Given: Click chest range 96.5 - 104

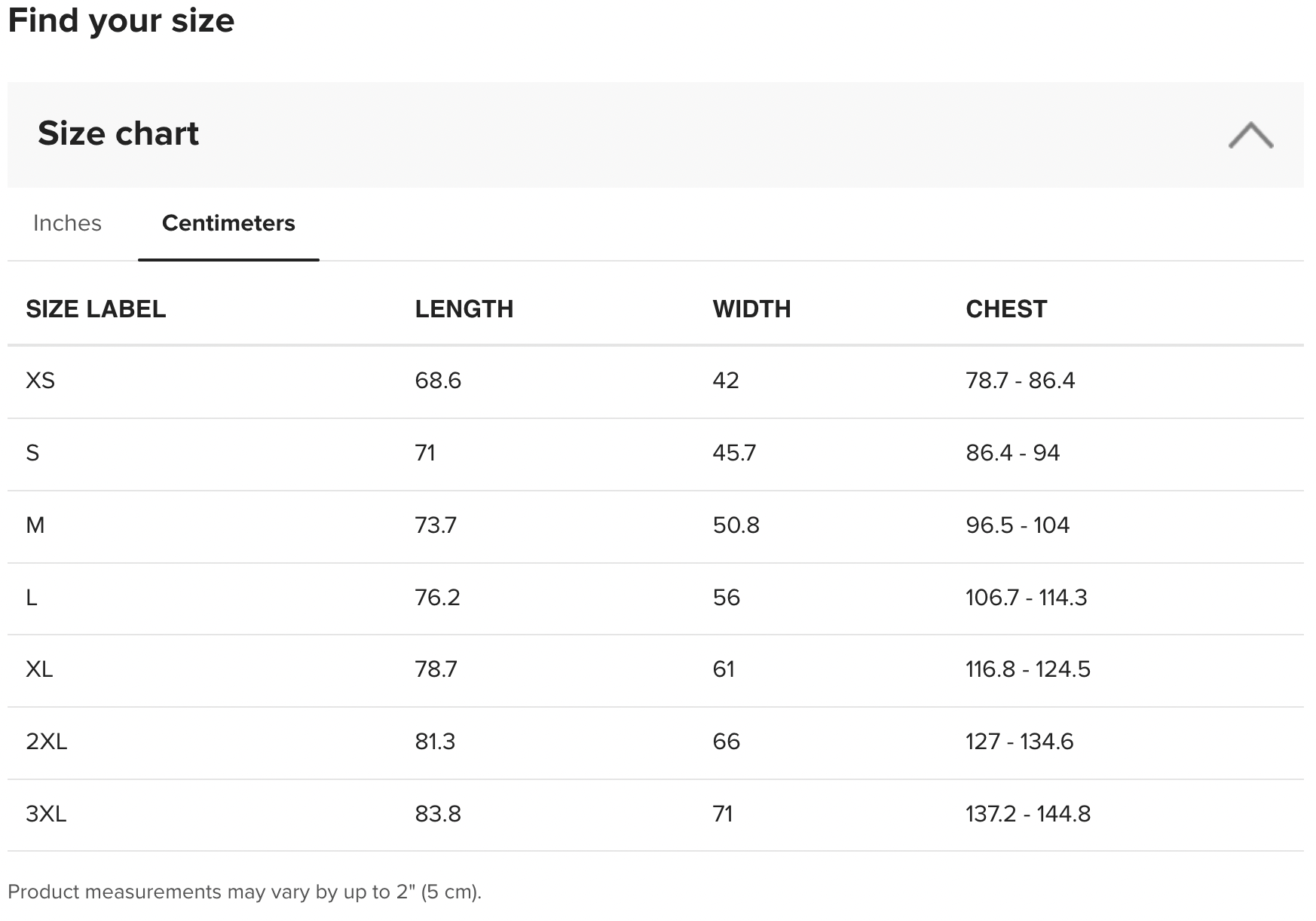Looking at the screenshot, I should 1018,525.
